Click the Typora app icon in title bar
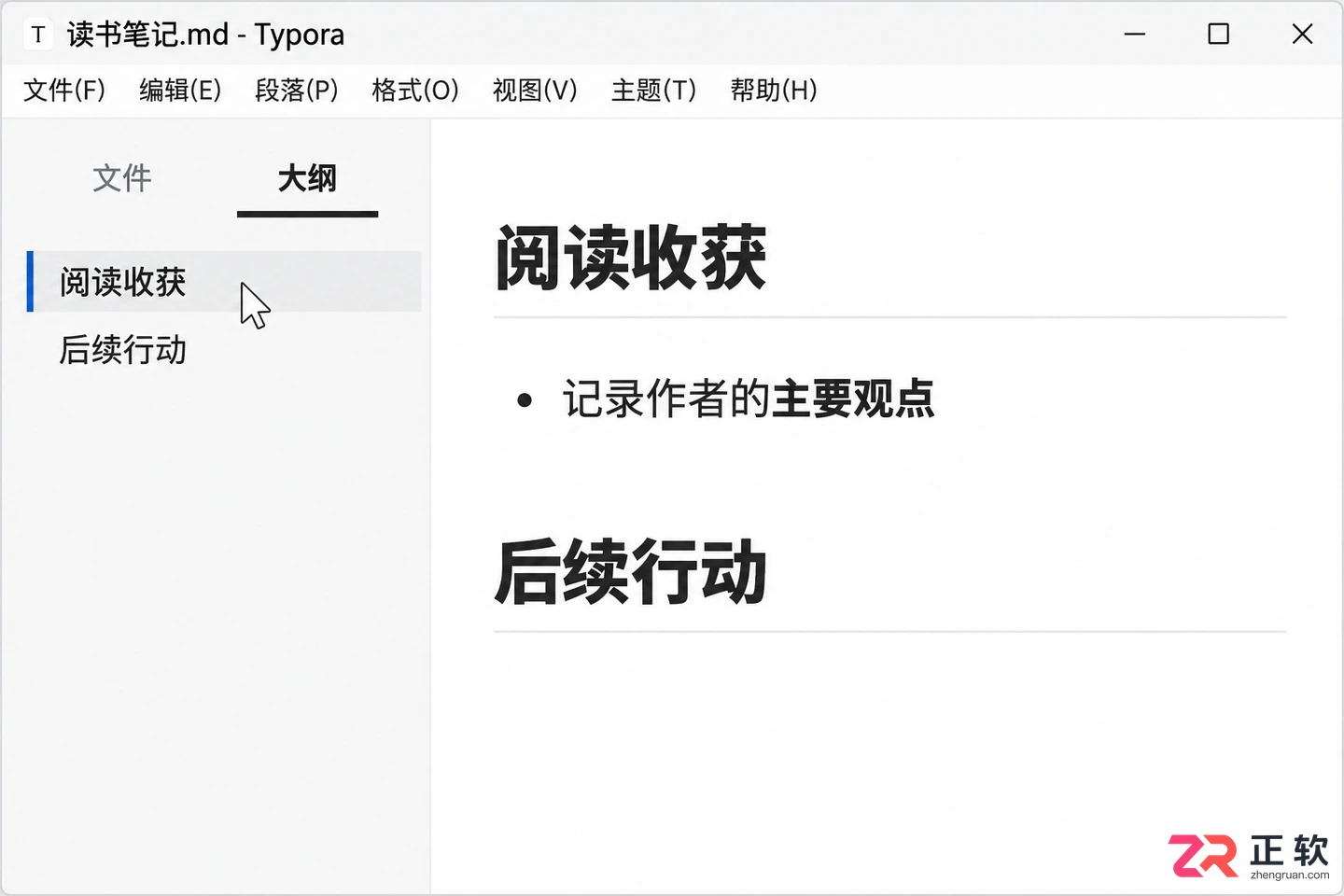1344x896 pixels. pyautogui.click(x=38, y=35)
